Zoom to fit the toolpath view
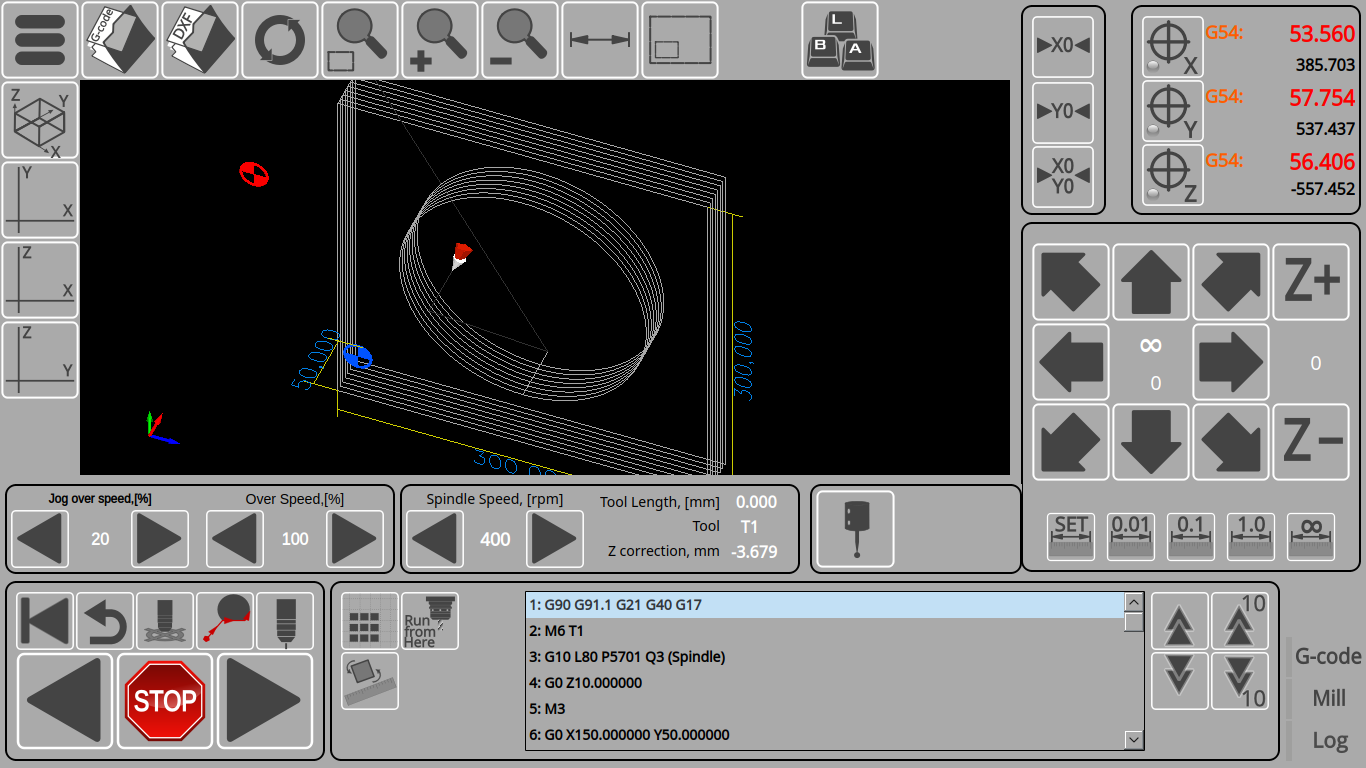This screenshot has width=1366, height=768. 360,40
